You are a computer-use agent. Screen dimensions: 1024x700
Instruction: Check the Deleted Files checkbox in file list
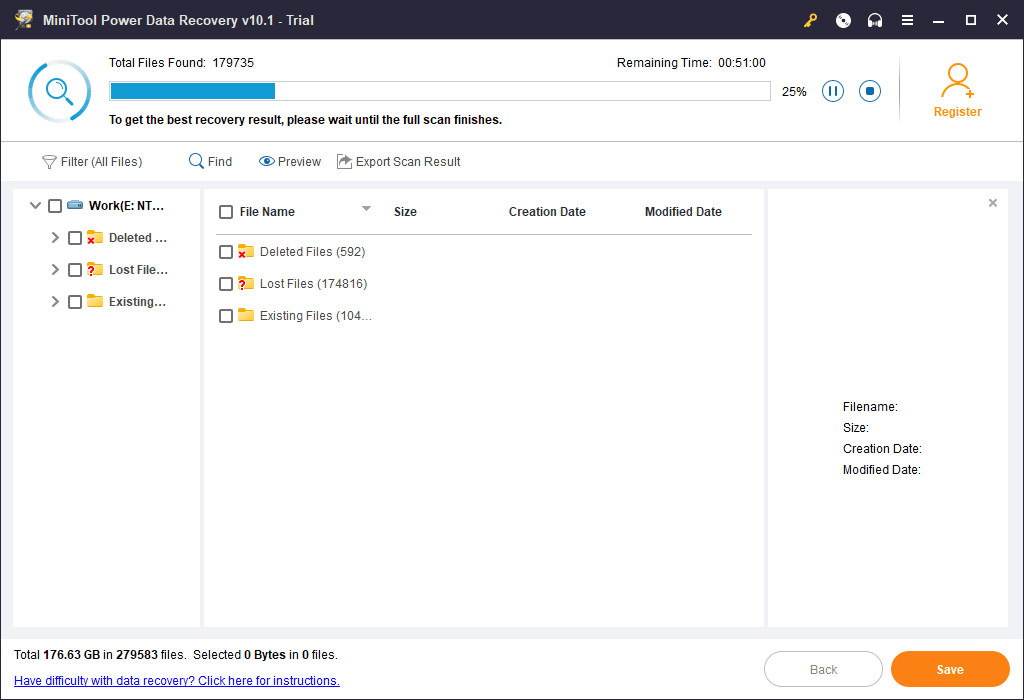click(x=226, y=252)
